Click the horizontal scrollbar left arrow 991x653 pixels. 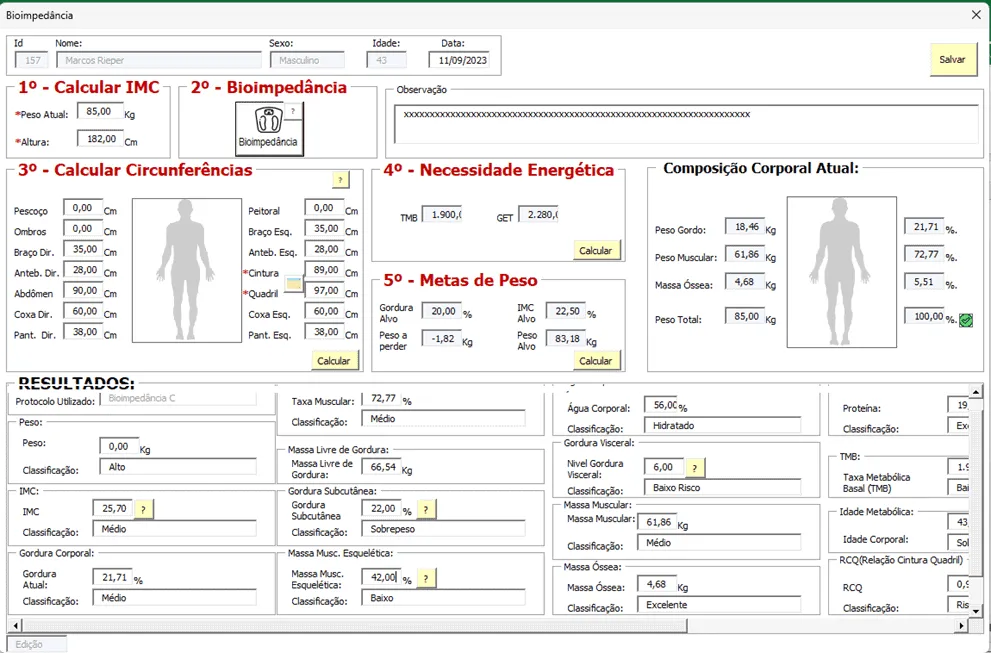click(x=14, y=626)
